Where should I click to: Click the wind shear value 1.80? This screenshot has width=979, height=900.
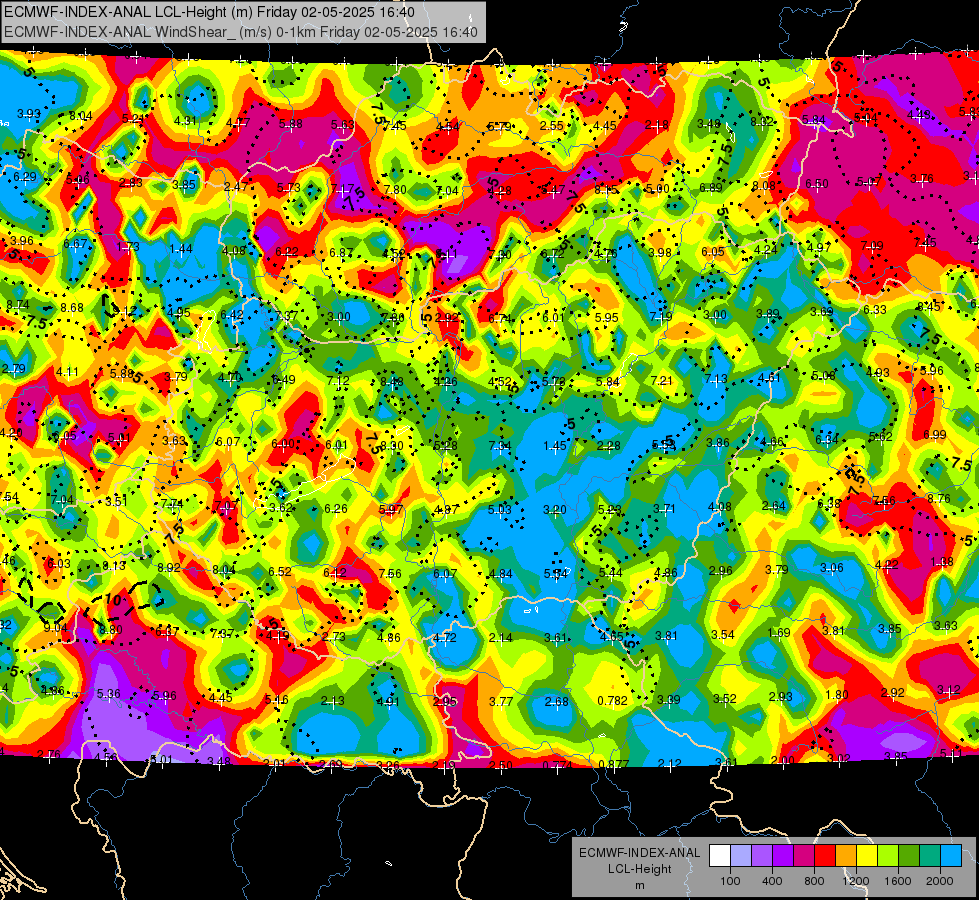click(837, 695)
